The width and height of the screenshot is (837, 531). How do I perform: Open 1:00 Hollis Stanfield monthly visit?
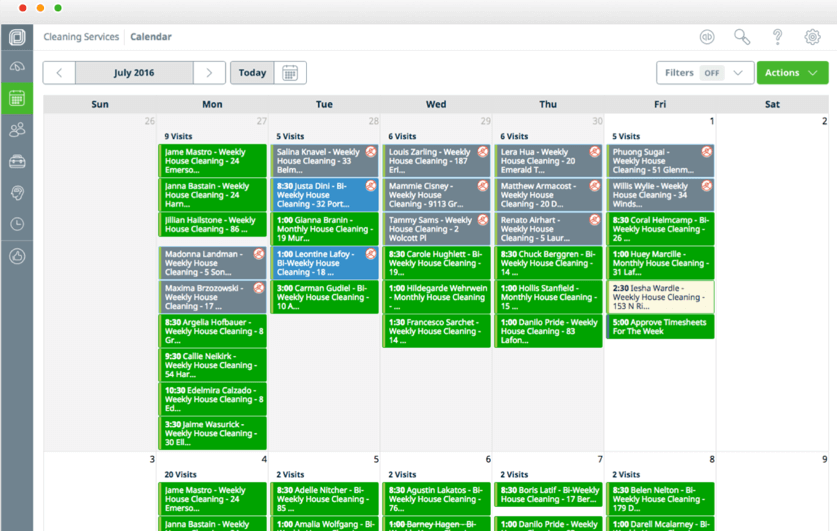pos(548,297)
